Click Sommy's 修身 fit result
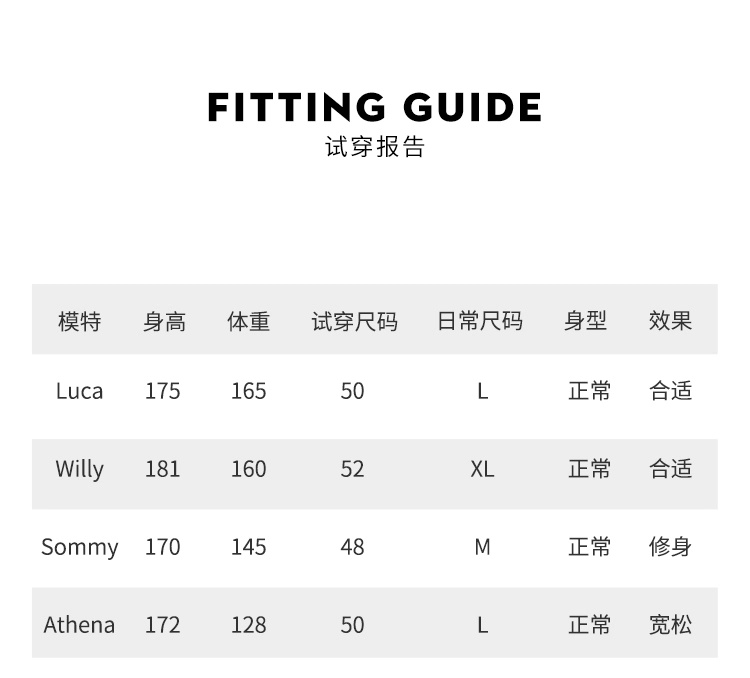This screenshot has height=678, width=750. pos(670,547)
